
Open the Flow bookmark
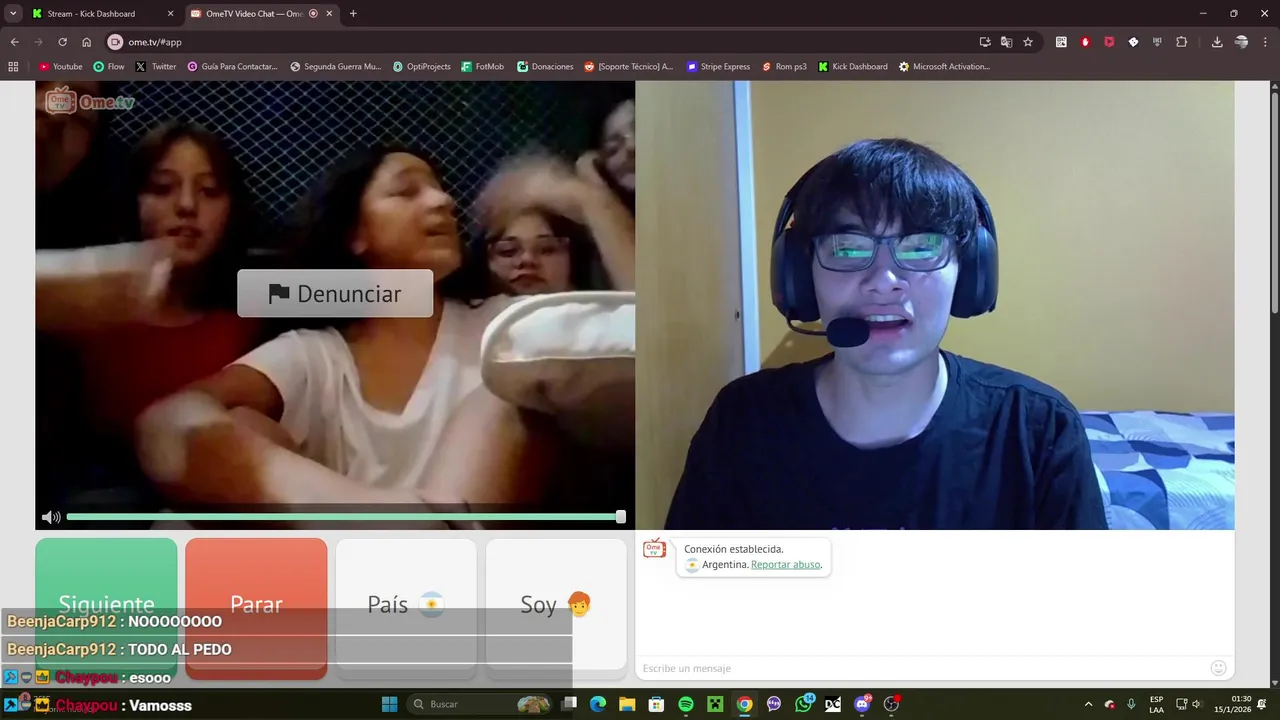109,67
